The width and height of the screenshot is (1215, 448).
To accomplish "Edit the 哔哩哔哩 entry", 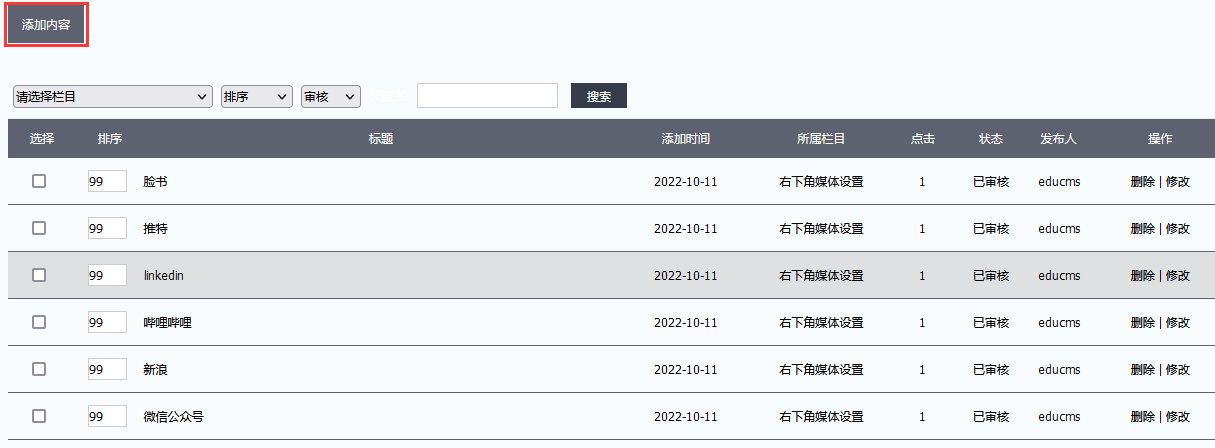I will tap(1178, 323).
